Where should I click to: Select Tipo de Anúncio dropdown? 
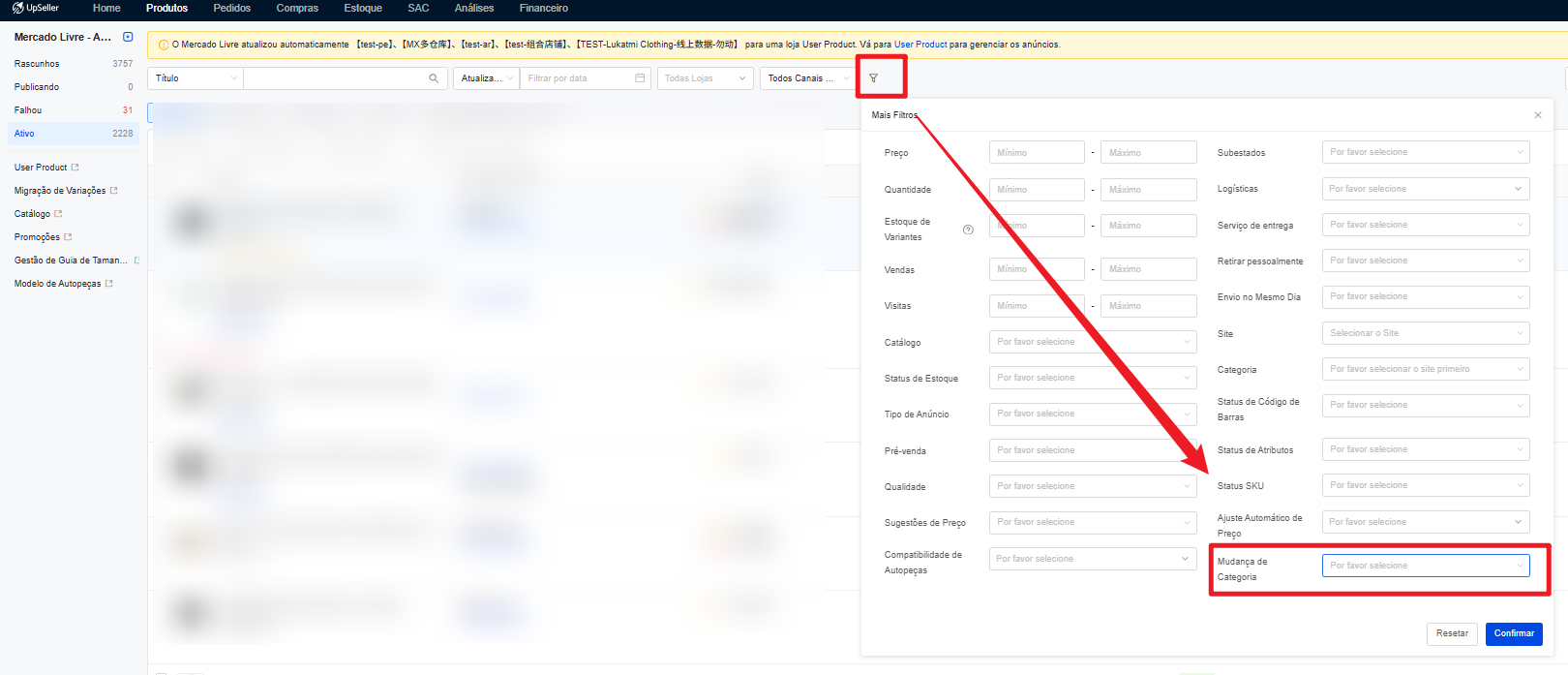point(1092,414)
